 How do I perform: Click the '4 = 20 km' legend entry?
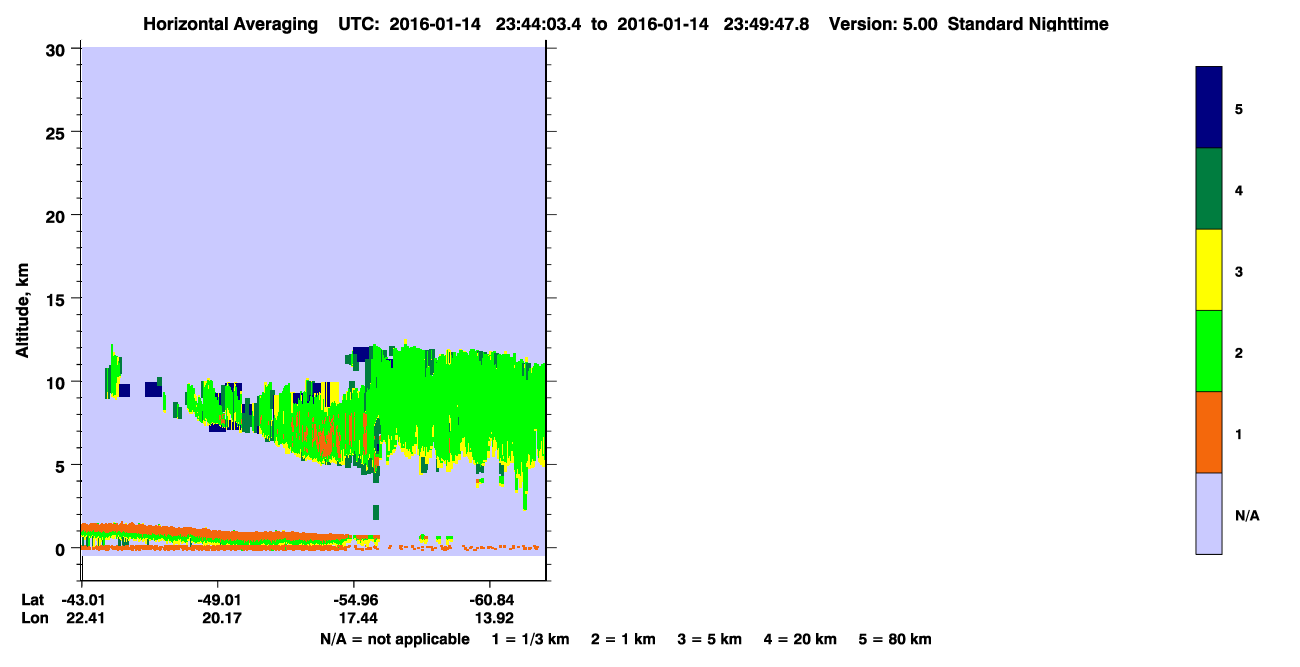(x=801, y=639)
